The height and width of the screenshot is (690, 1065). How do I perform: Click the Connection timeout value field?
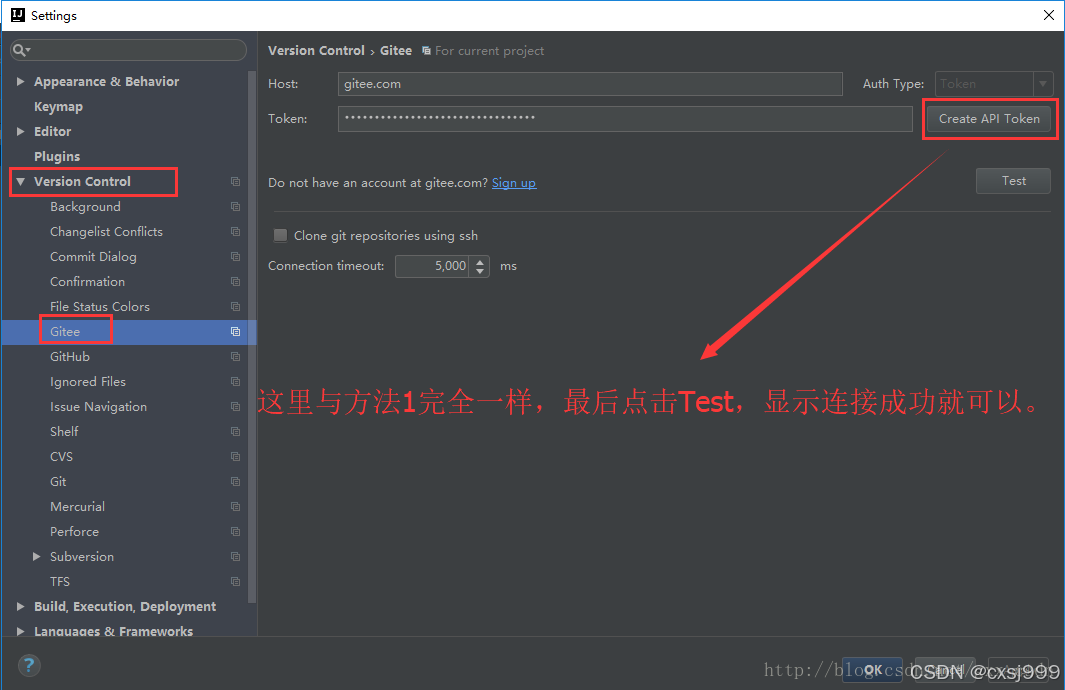pos(433,266)
